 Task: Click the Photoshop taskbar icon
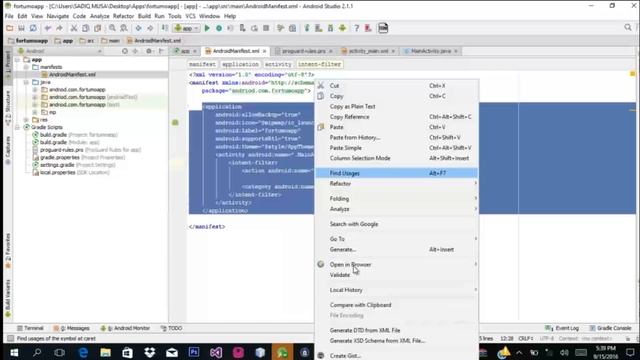click(194, 352)
